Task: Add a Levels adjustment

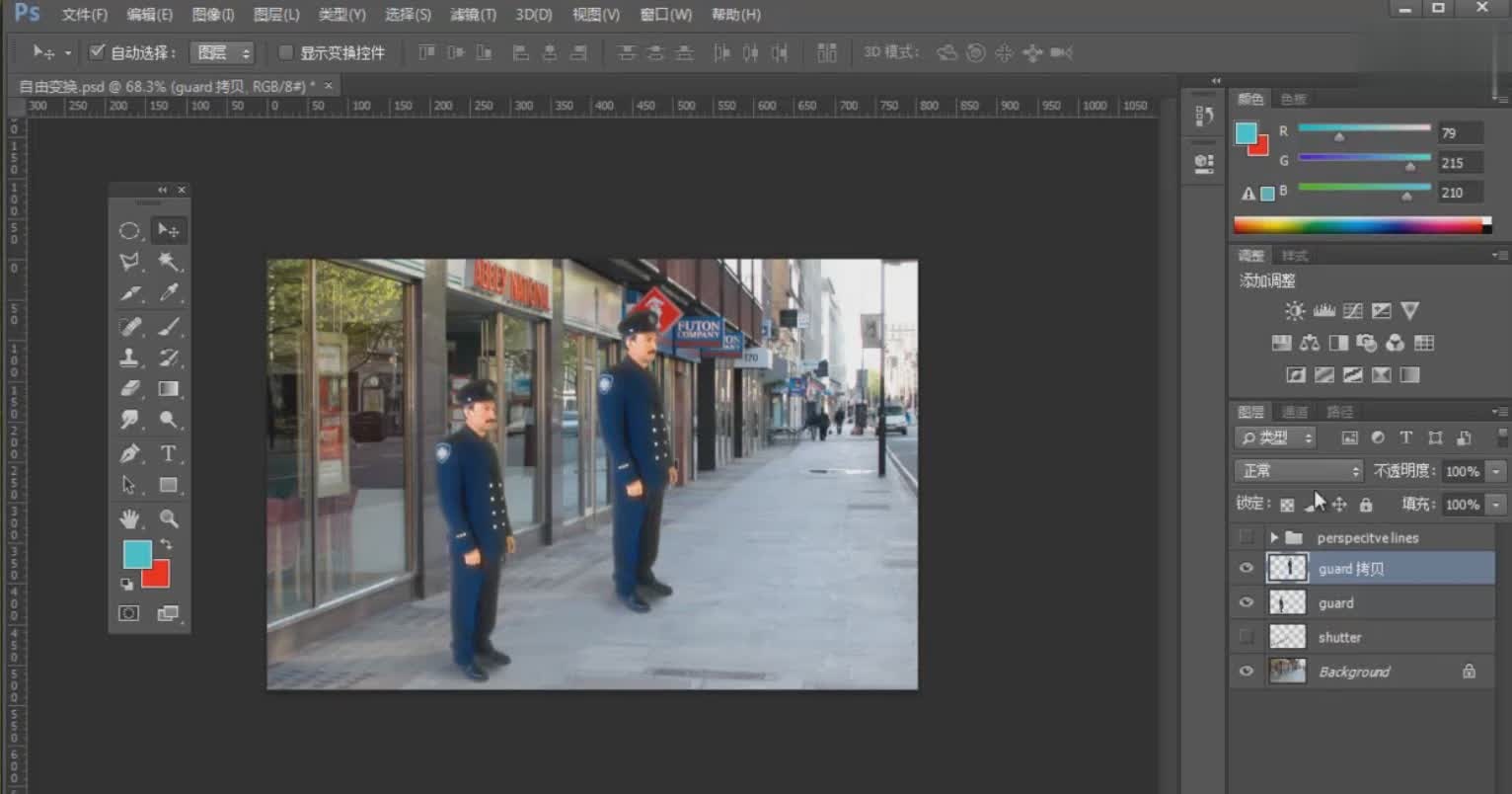Action: point(1324,311)
